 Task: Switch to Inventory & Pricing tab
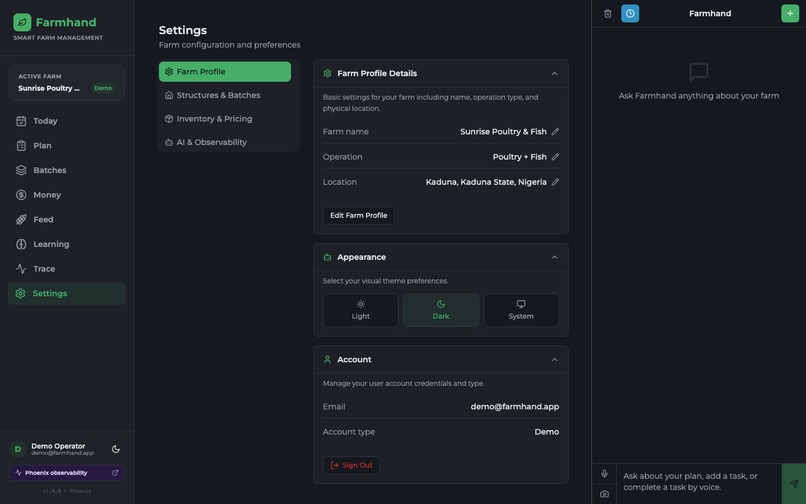[x=225, y=119]
